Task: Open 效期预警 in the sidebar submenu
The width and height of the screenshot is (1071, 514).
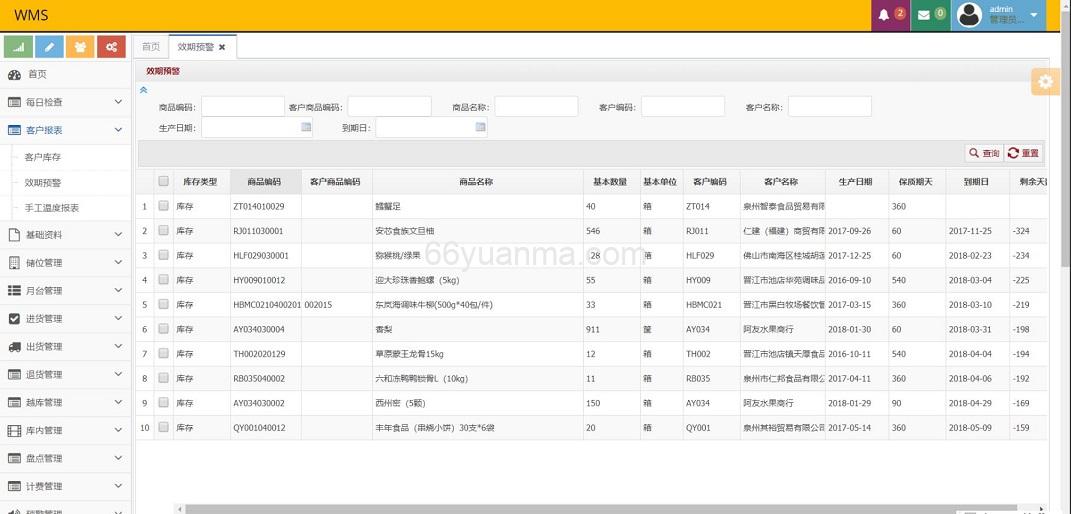Action: click(x=43, y=183)
